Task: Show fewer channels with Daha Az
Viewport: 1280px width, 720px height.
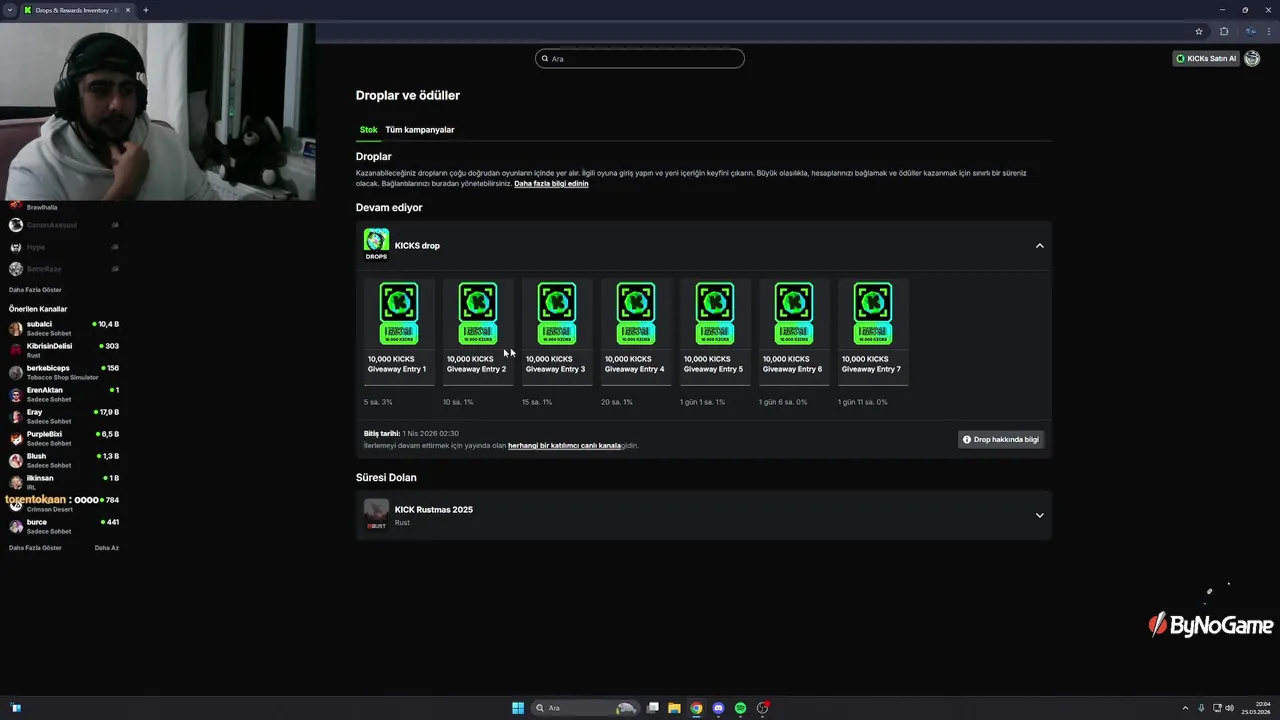Action: 107,548
